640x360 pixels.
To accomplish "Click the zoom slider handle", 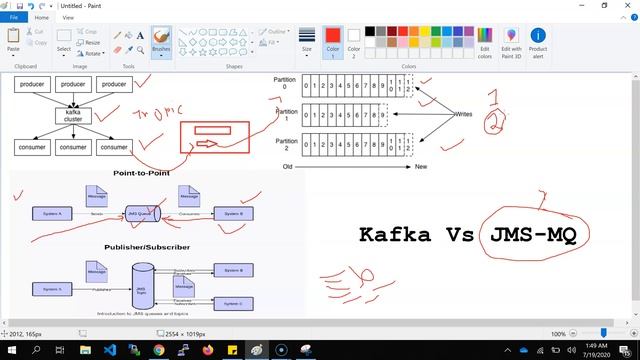I will click(x=603, y=333).
